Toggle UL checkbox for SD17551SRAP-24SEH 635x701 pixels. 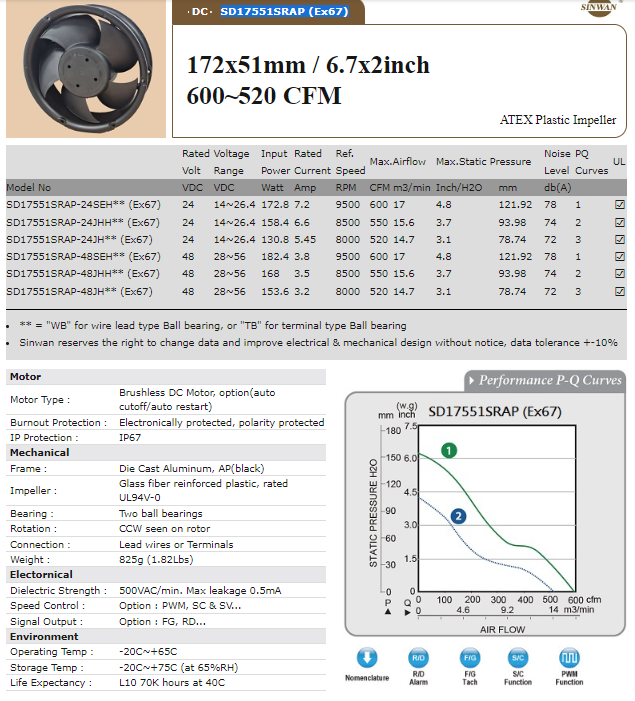coord(619,204)
